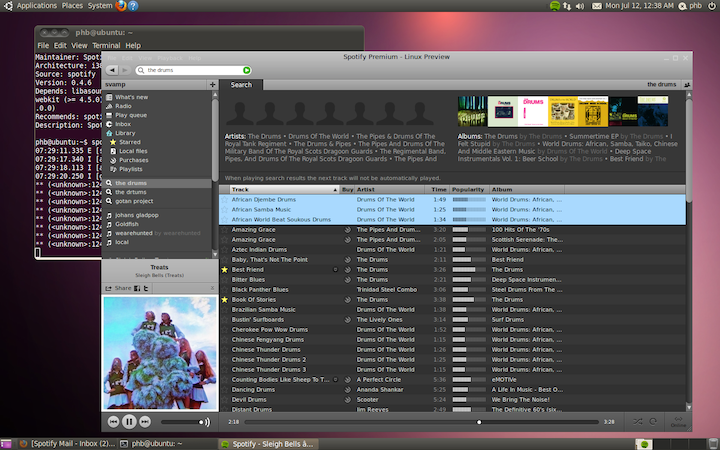The height and width of the screenshot is (450, 720).
Task: Open the Library in the sidebar
Action: tap(125, 133)
